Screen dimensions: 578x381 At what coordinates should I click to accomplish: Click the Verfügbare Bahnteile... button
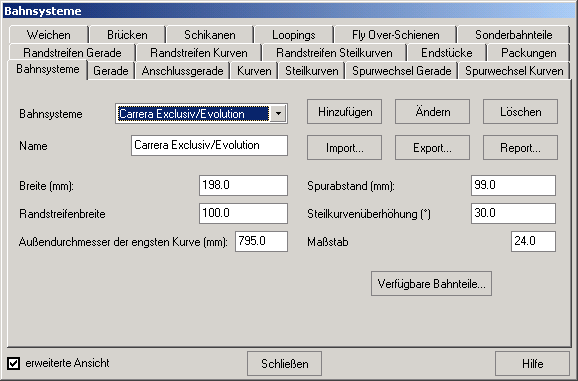click(x=431, y=284)
